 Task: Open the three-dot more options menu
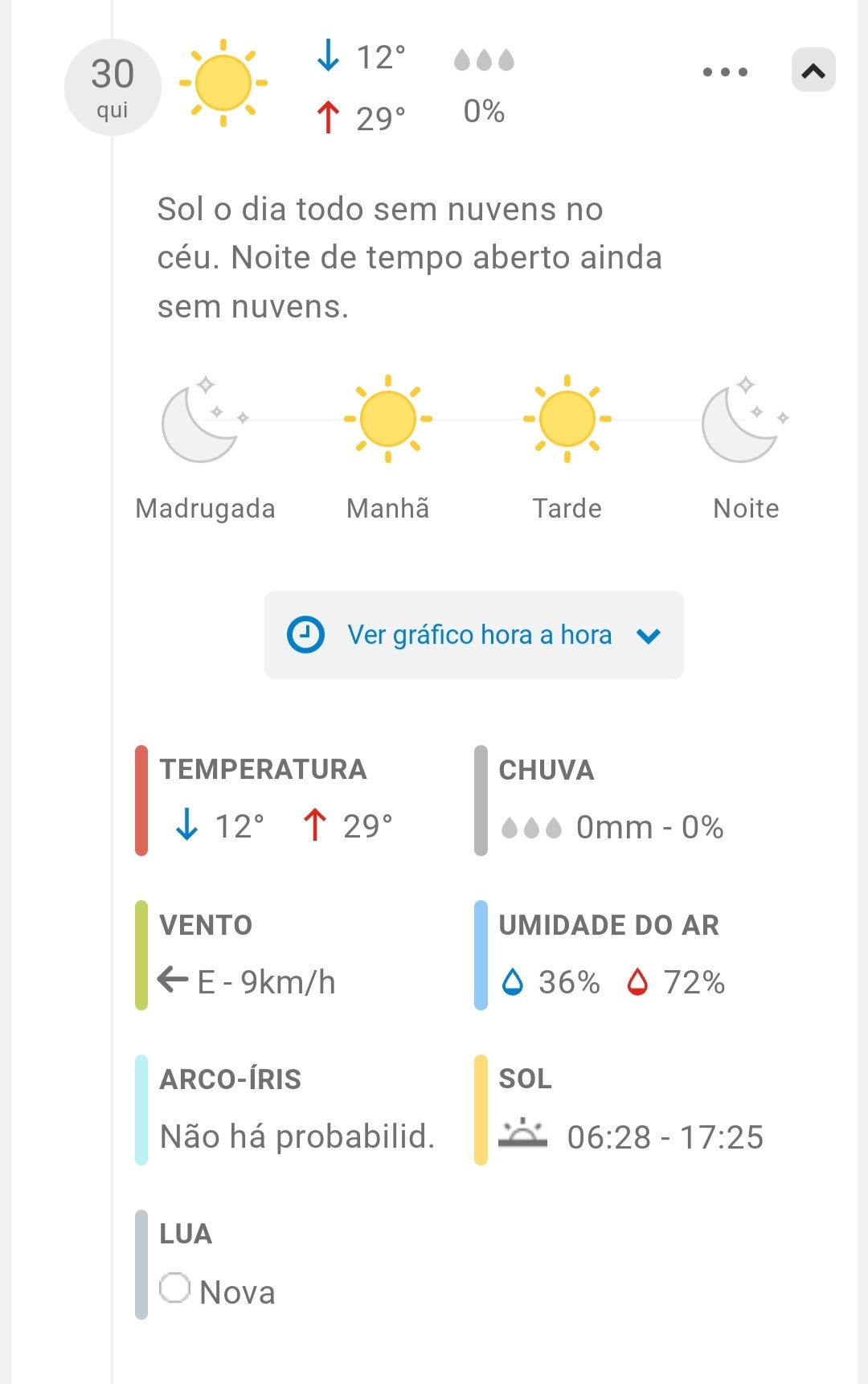[x=725, y=72]
